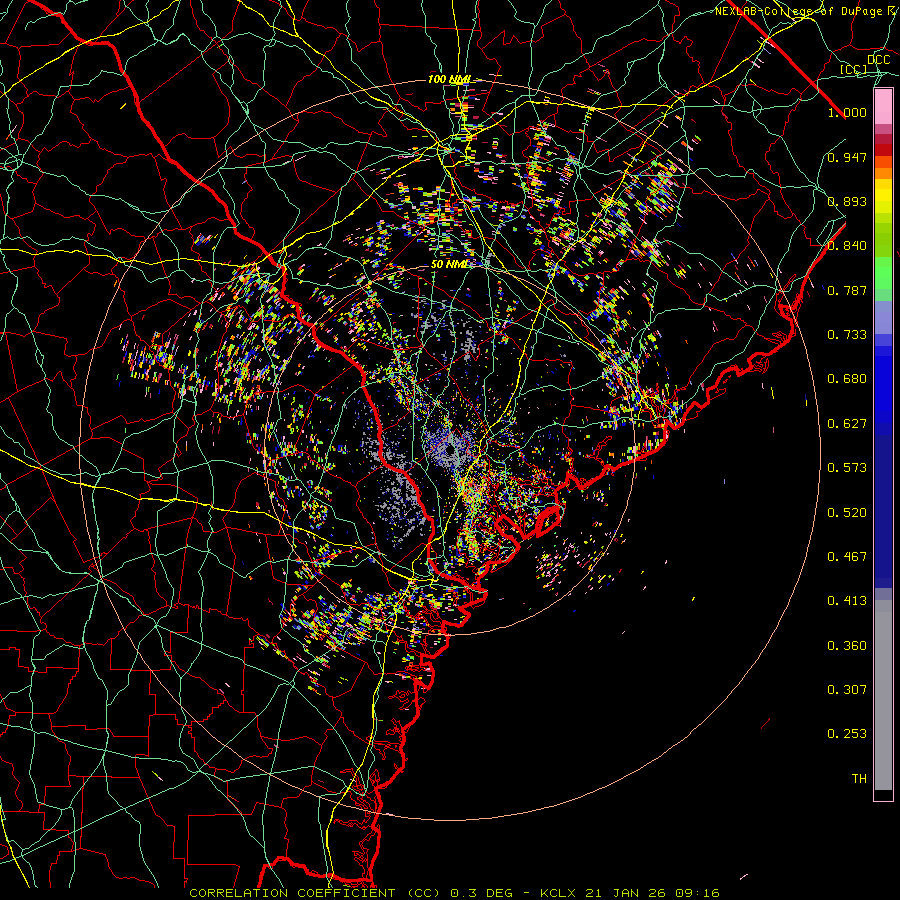Click the 0.787 legend value

pyautogui.click(x=847, y=290)
